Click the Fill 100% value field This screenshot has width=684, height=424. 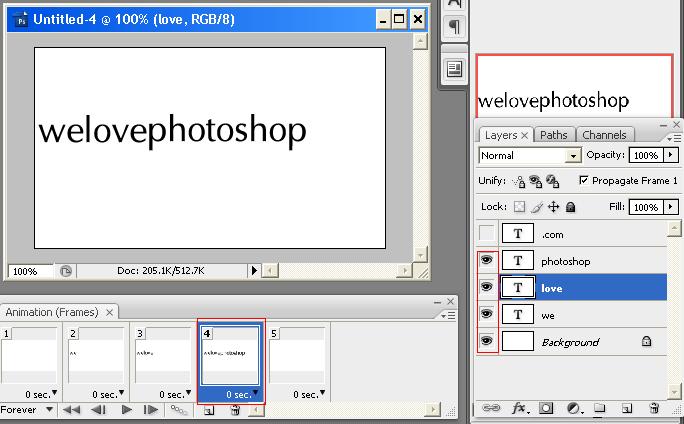[x=646, y=207]
